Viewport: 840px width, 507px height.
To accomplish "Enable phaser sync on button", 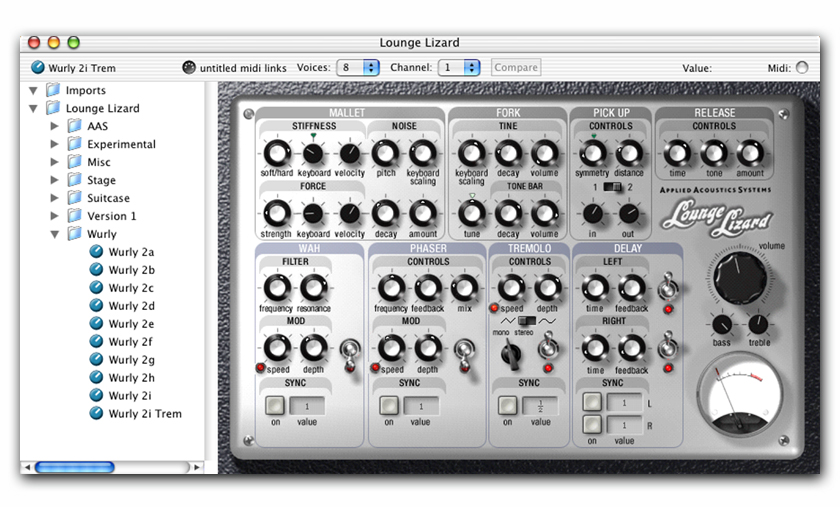I will pos(389,405).
